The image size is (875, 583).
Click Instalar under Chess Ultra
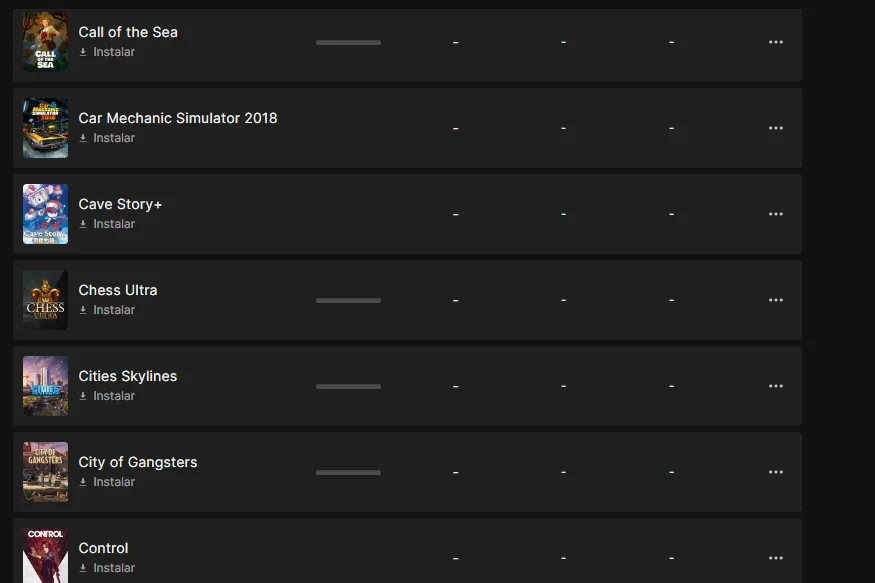click(114, 310)
